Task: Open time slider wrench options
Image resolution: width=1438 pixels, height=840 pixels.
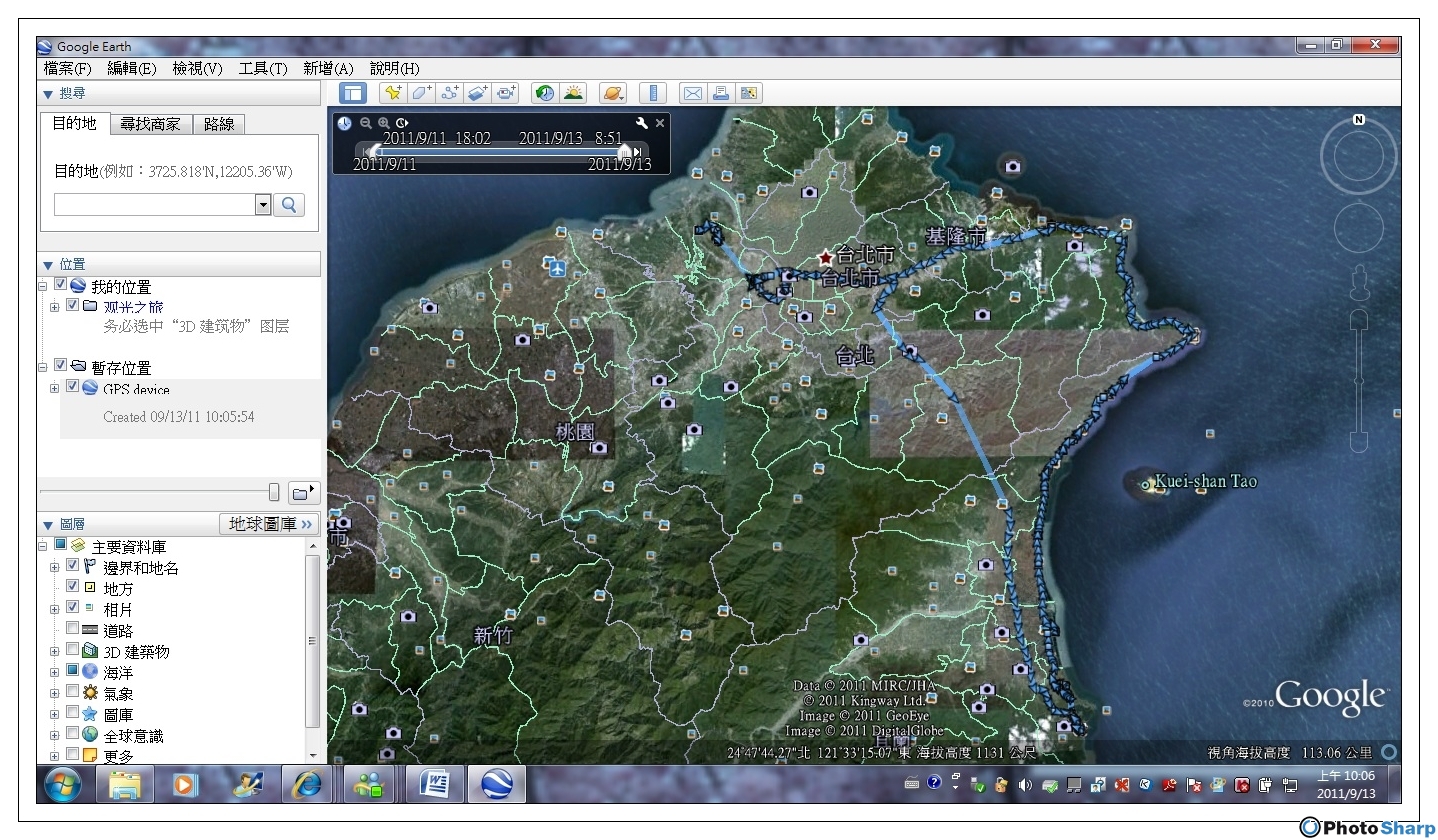Action: [x=642, y=123]
